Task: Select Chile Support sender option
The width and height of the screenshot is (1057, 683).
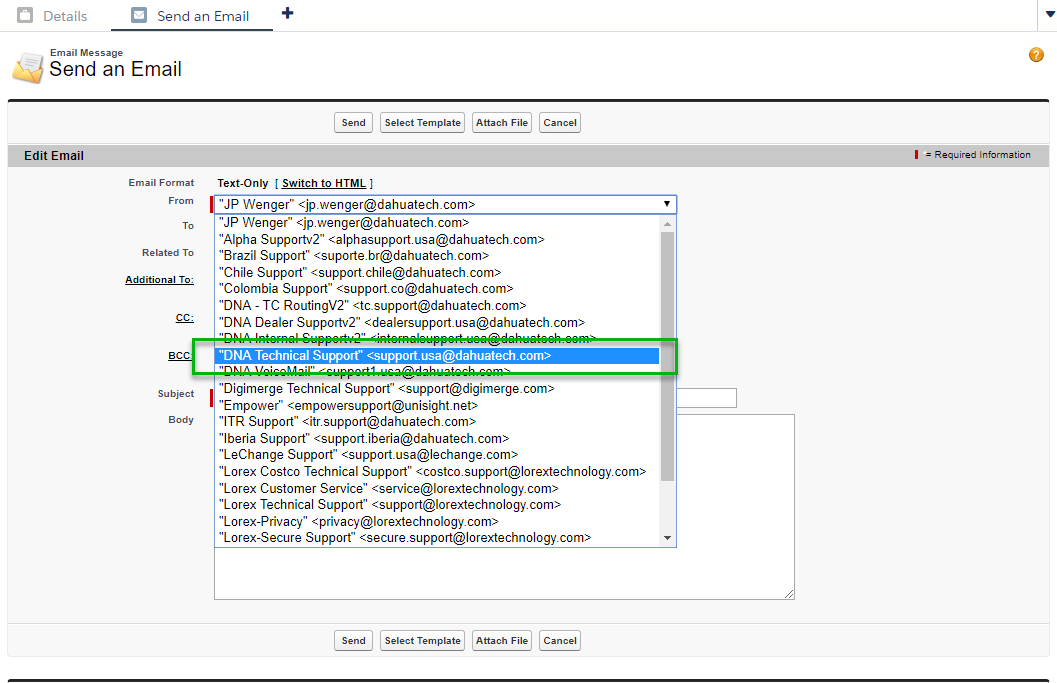Action: tap(437, 272)
